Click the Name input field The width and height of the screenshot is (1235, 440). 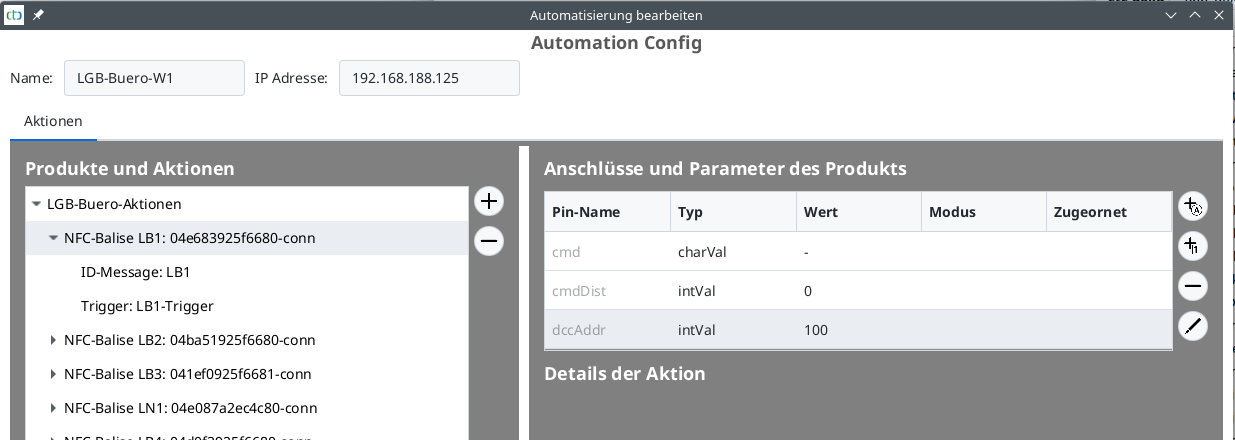[154, 78]
